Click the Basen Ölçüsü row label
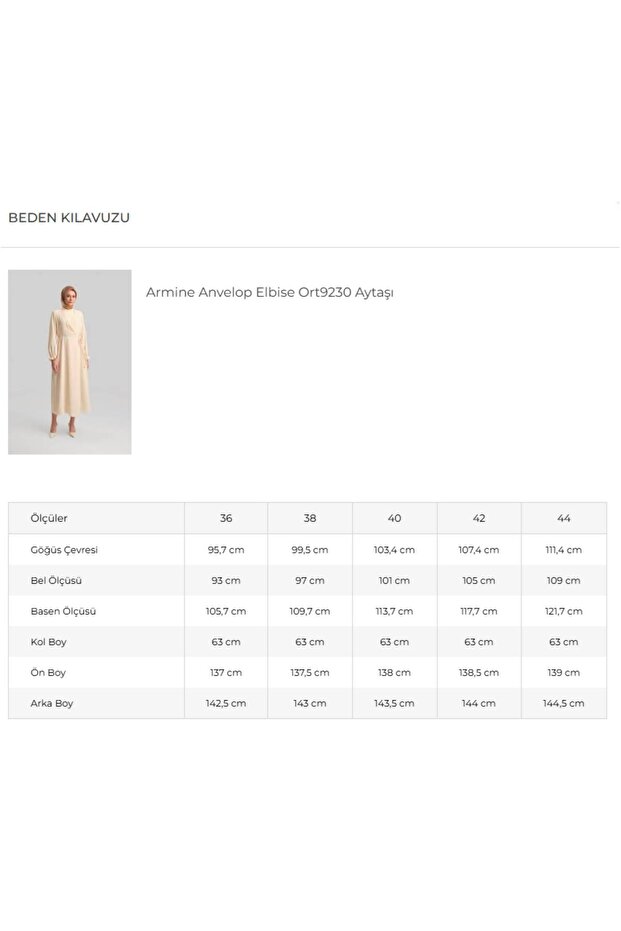The width and height of the screenshot is (621, 931). point(64,611)
